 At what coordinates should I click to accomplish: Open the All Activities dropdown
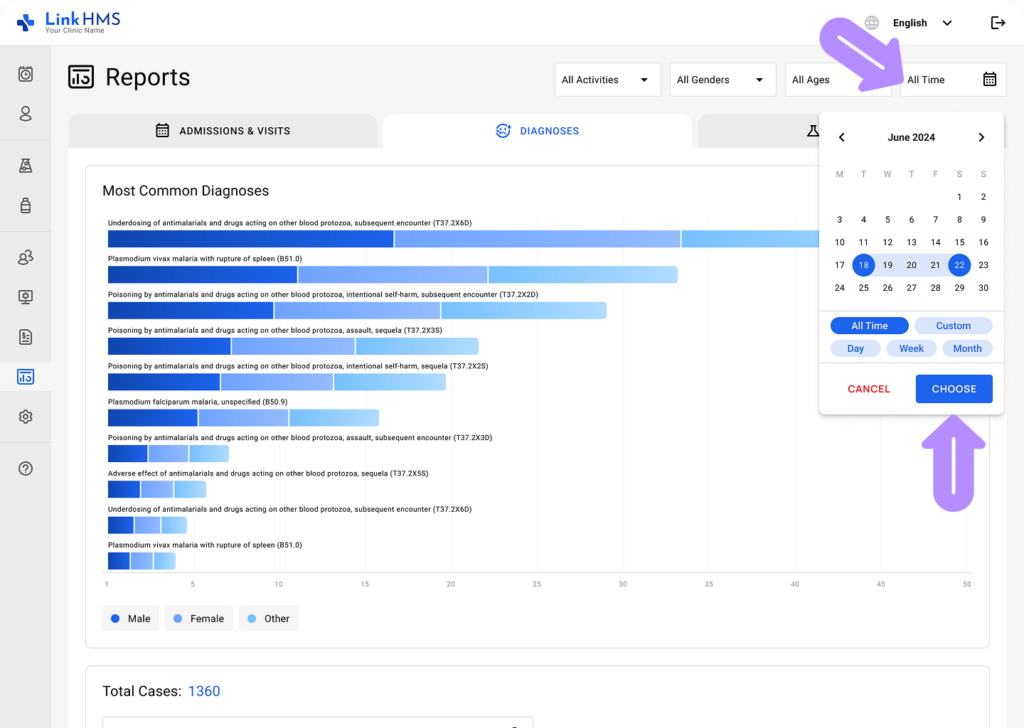point(607,79)
